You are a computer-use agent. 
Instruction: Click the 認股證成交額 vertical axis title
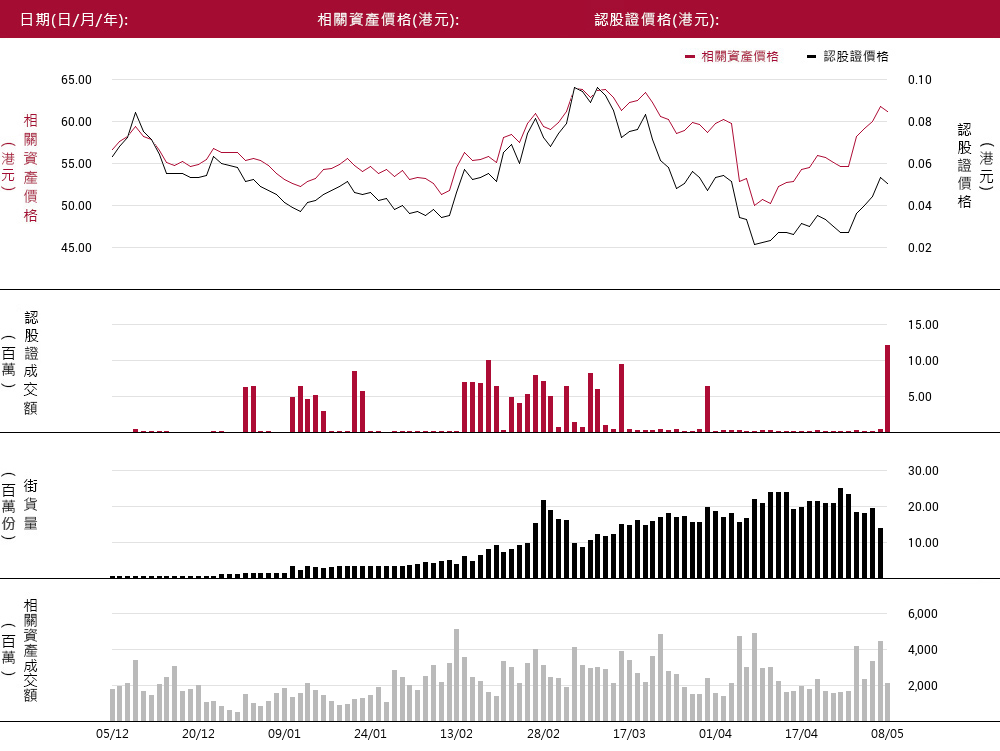(31, 363)
